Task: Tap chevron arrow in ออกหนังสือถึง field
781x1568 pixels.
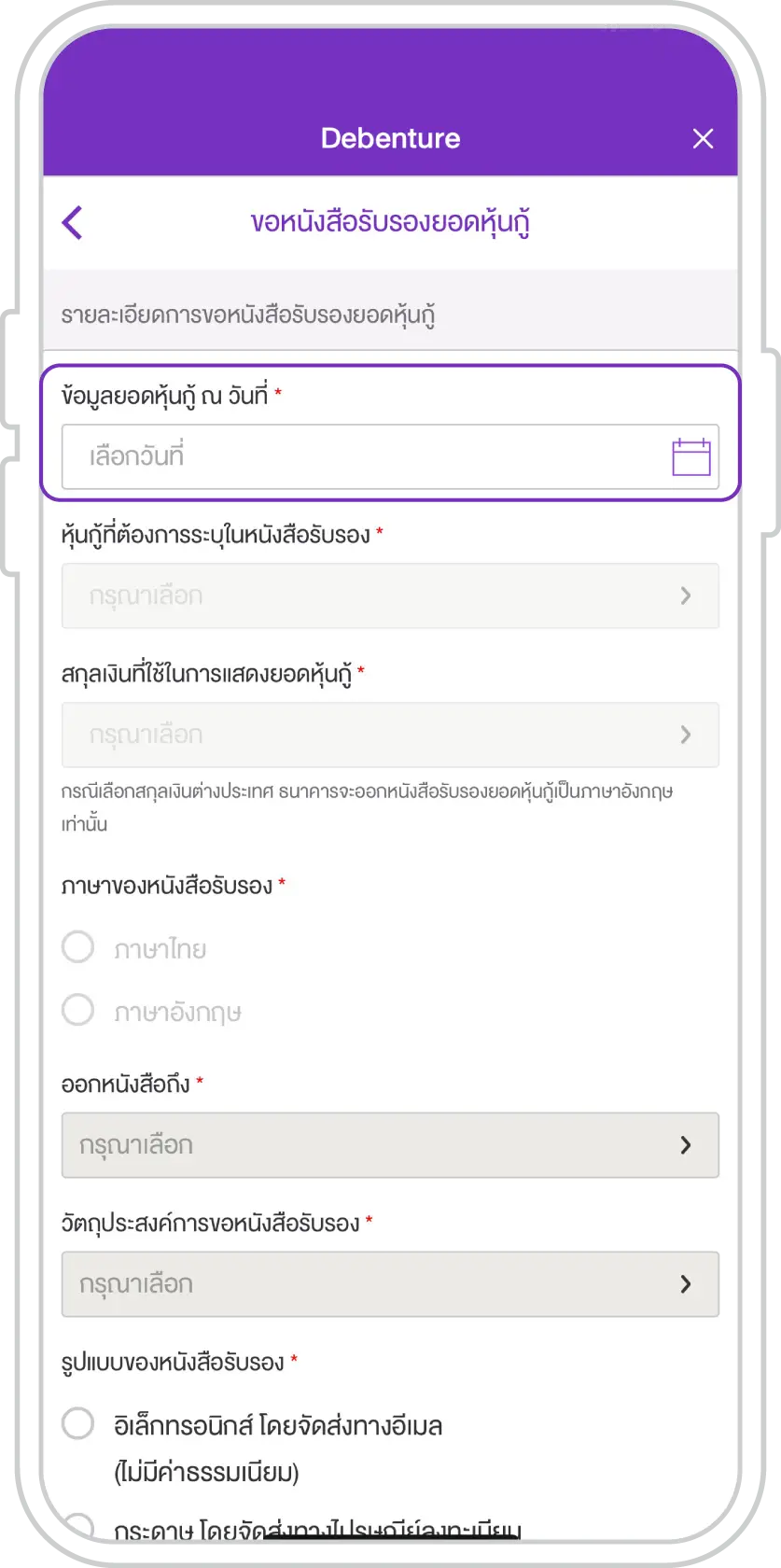Action: point(686,1145)
